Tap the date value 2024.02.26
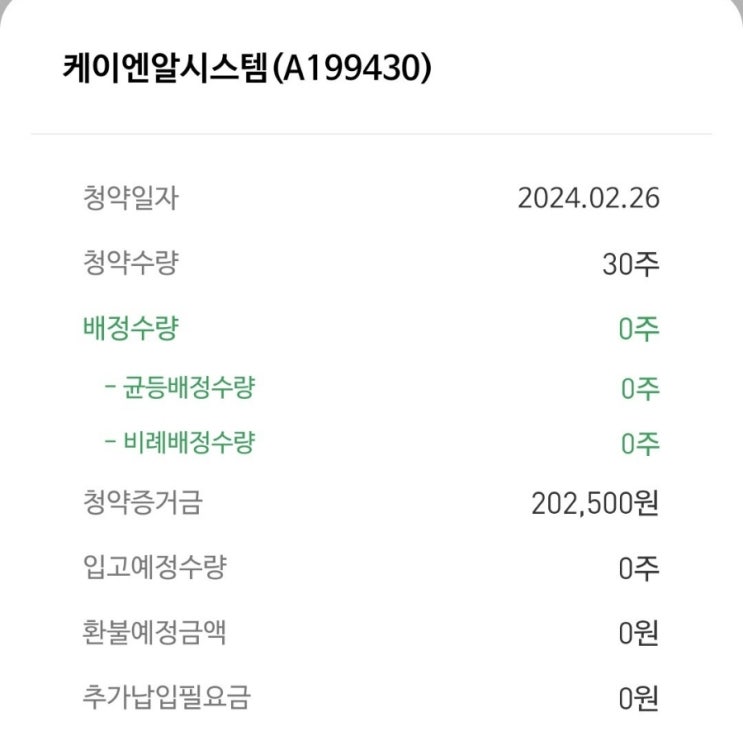 tap(588, 198)
